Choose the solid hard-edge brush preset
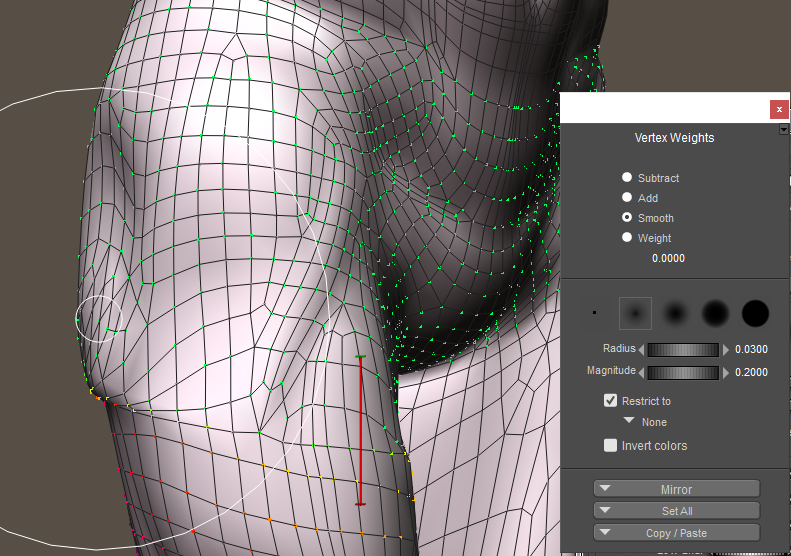This screenshot has width=791, height=556. 755,313
